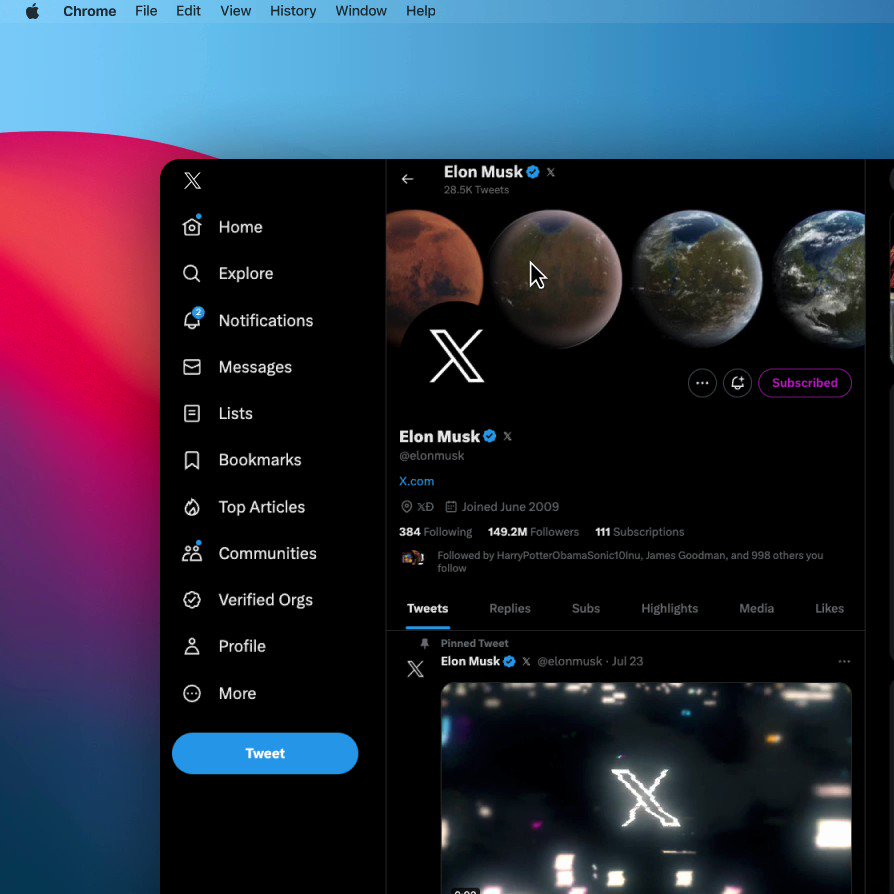The width and height of the screenshot is (894, 894).
Task: Click the Home label in sidebar
Action: click(241, 227)
